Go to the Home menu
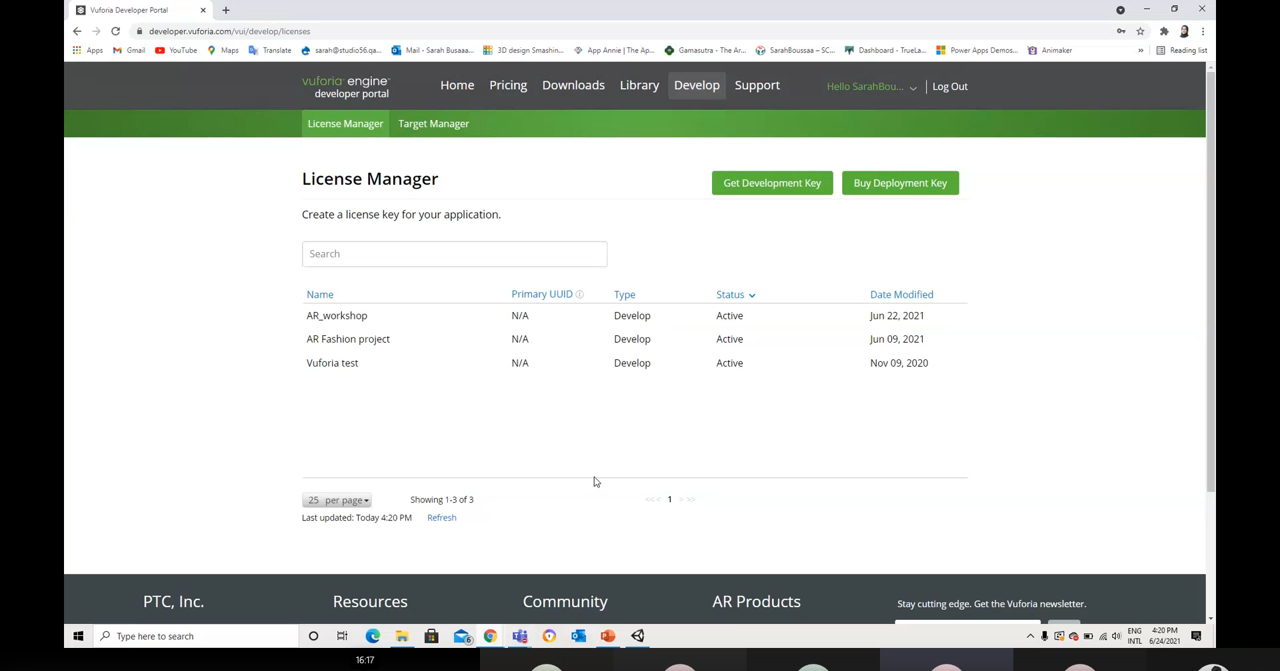Screen dimensions: 1280x671 [x=457, y=85]
